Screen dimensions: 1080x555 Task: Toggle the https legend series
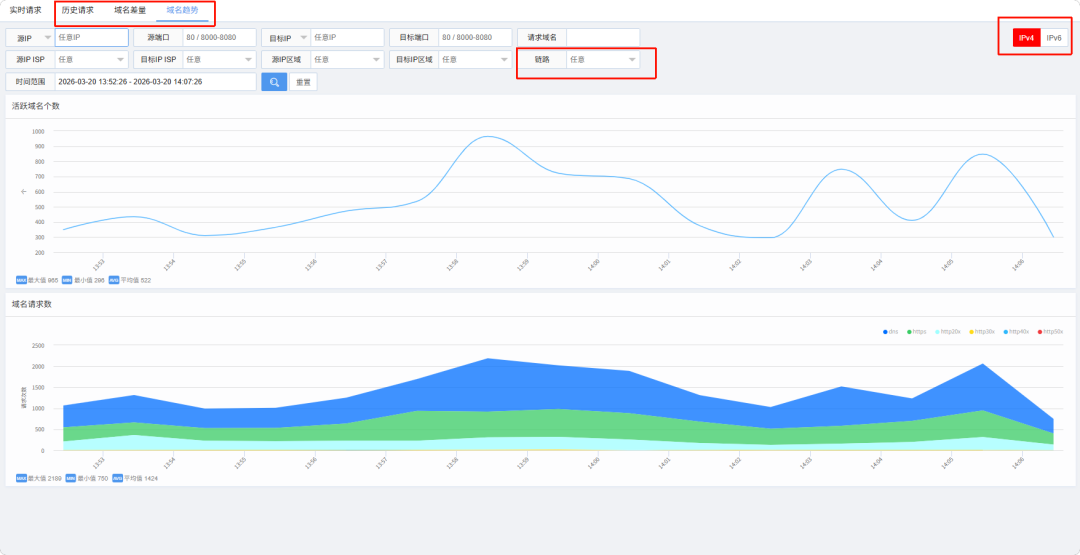(916, 332)
